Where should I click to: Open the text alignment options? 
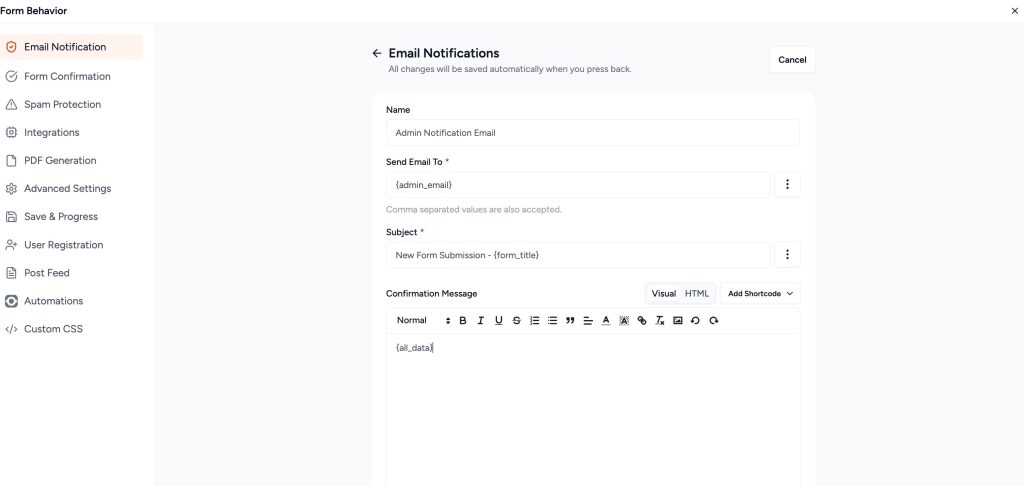point(588,321)
